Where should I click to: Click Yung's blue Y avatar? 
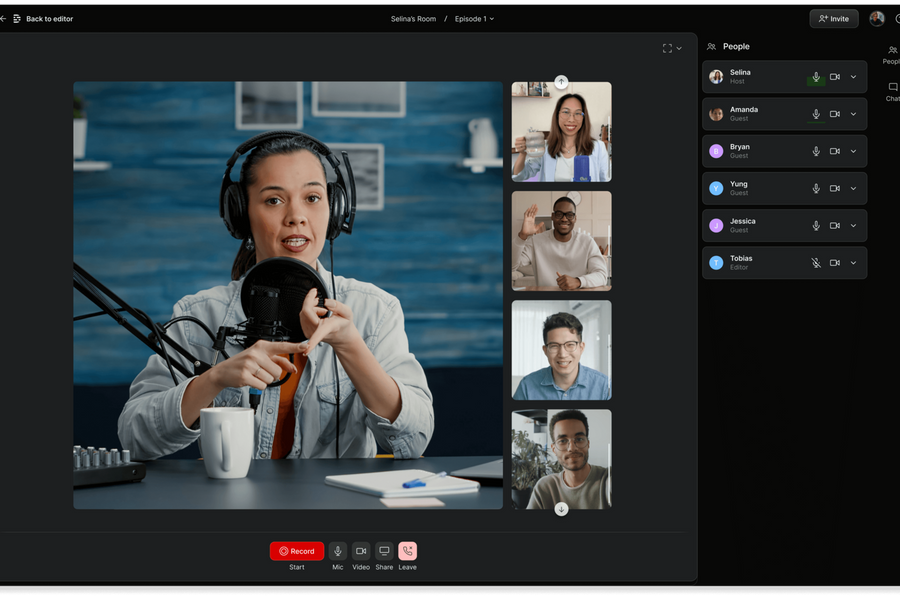pos(716,188)
